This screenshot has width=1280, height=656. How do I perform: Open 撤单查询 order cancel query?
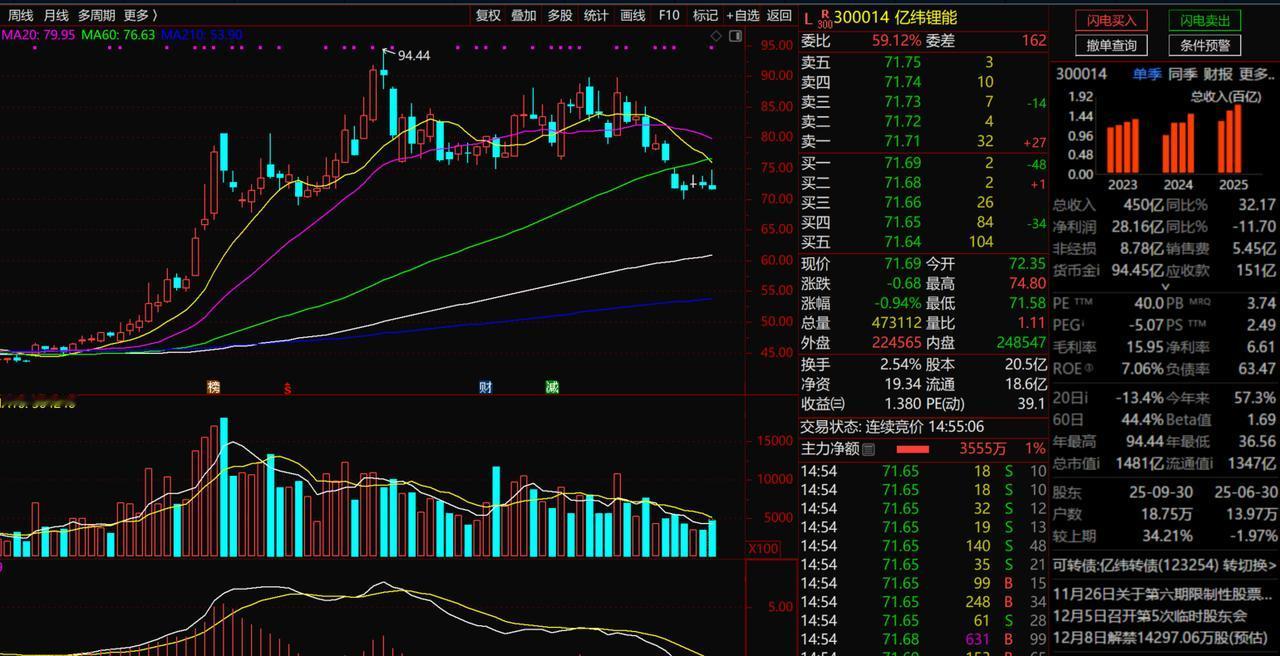(1112, 45)
